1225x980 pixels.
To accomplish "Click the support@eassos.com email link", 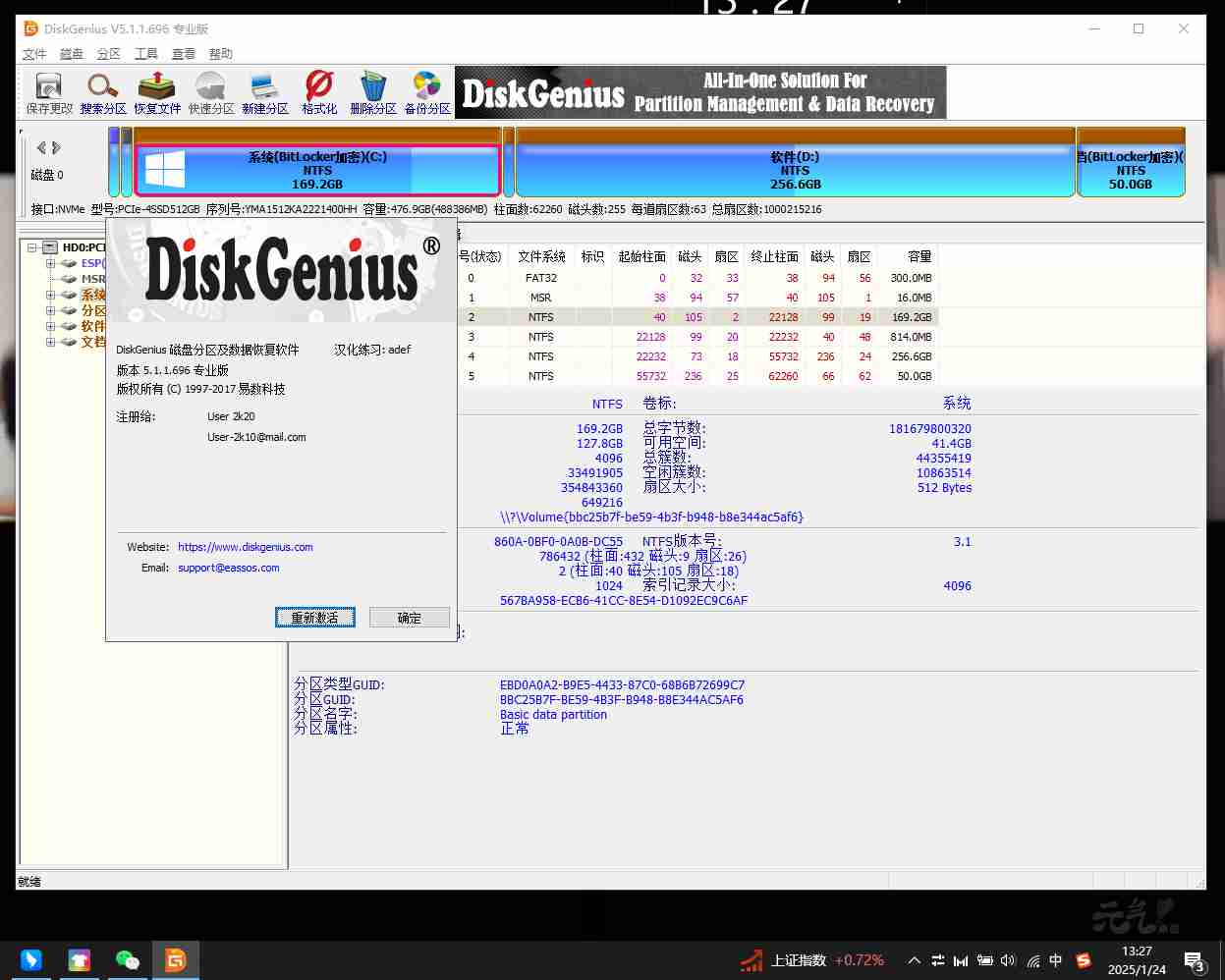I will point(228,568).
